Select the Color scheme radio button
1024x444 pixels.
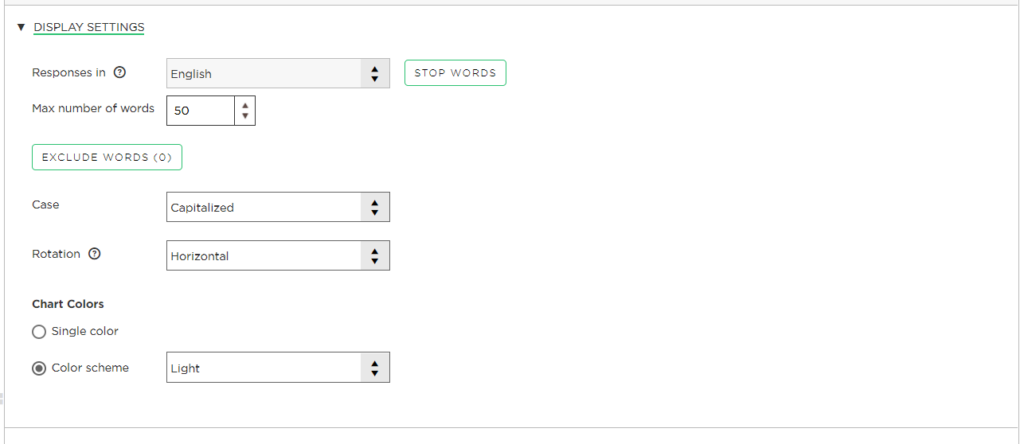[39, 368]
